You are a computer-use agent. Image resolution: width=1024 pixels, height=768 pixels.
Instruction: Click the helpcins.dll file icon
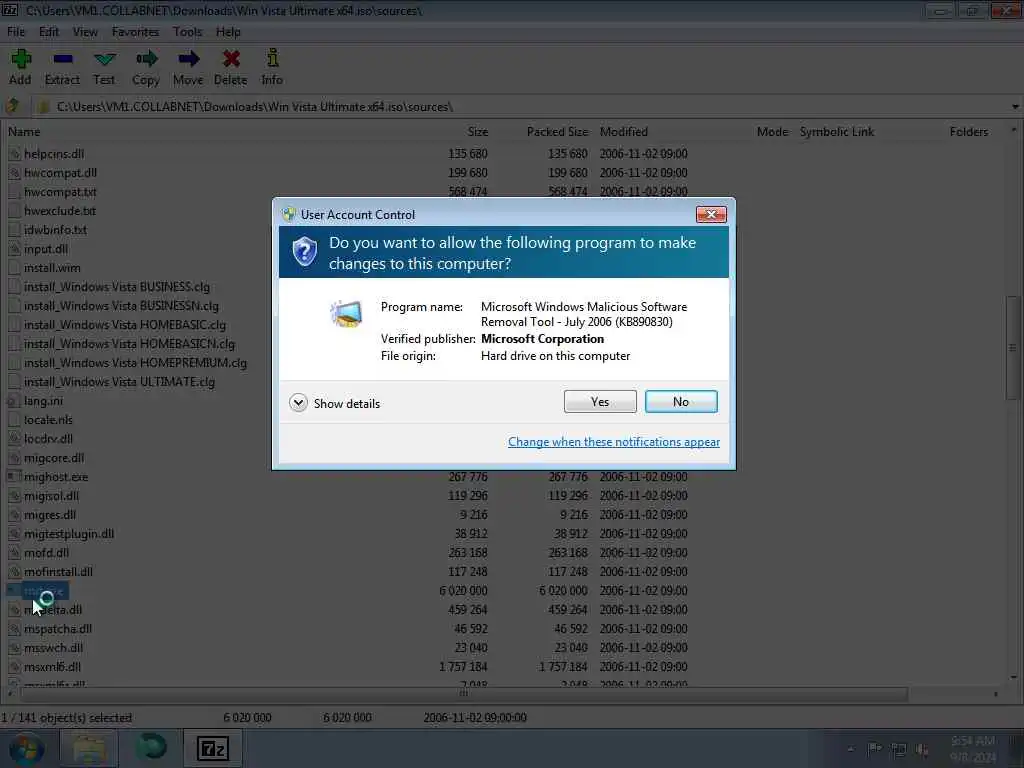14,154
